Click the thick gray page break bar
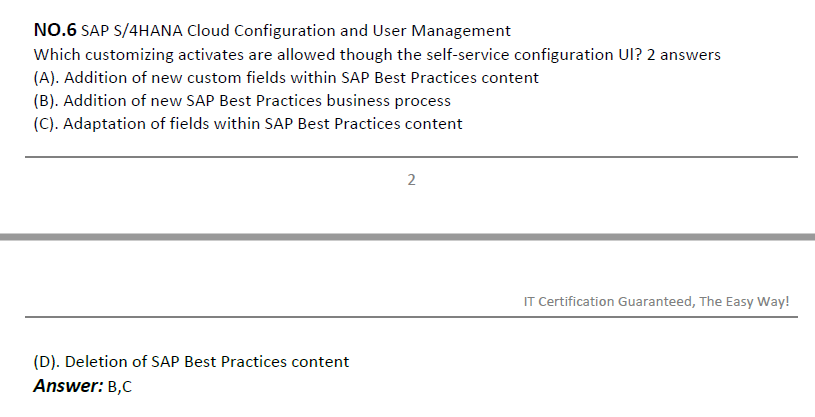The width and height of the screenshot is (815, 417). [407, 237]
